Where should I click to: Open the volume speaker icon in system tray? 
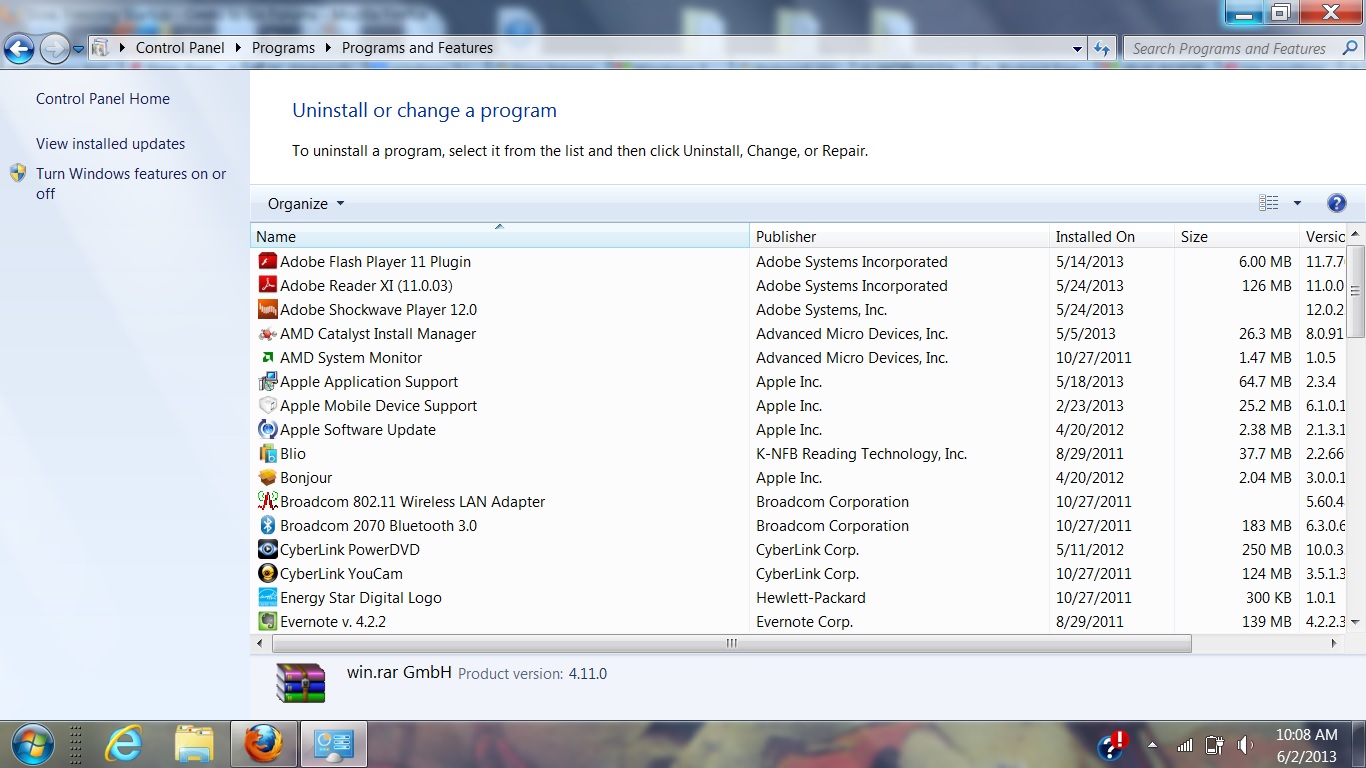pyautogui.click(x=1246, y=745)
